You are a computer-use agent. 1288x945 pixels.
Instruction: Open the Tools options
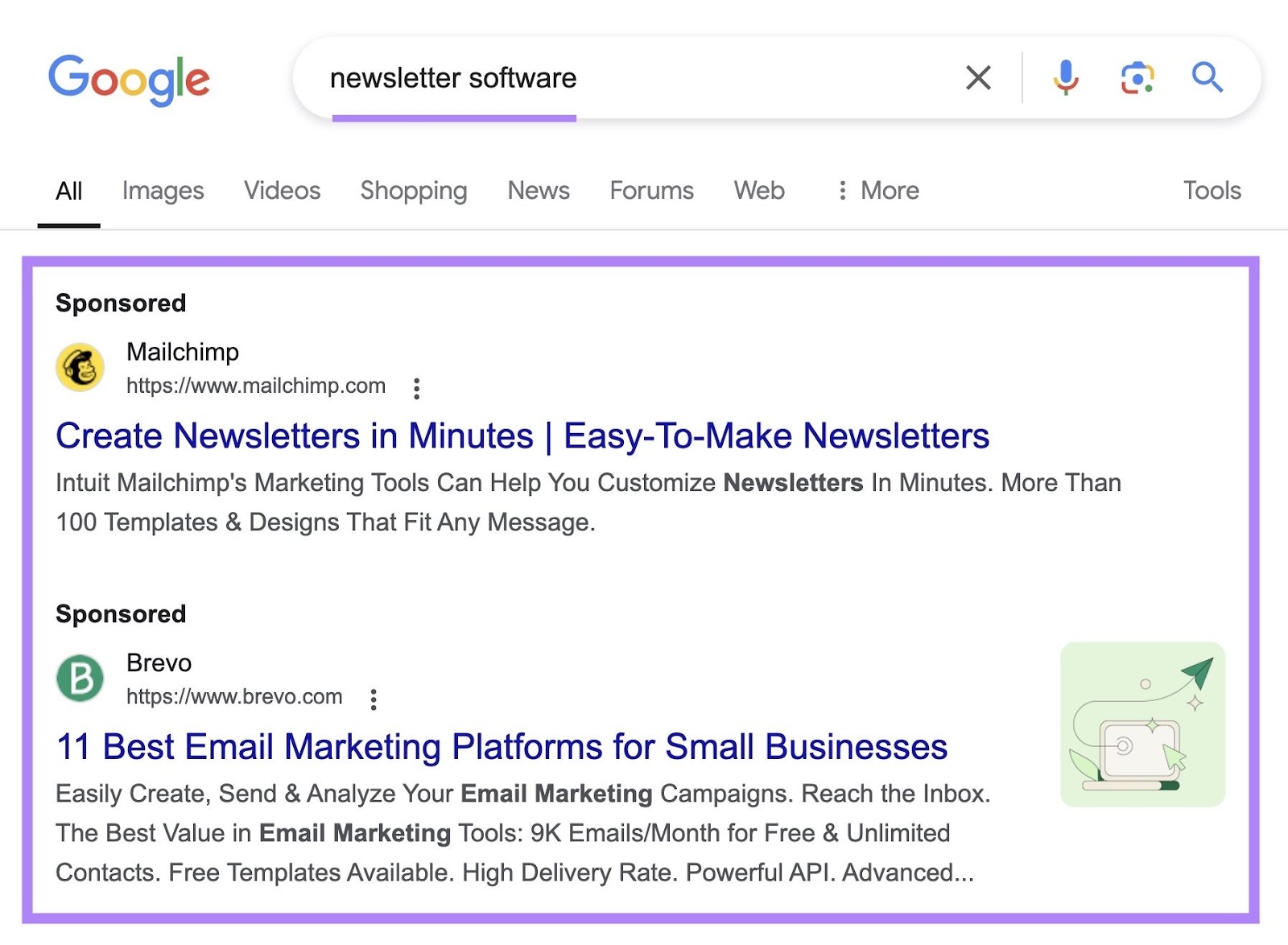click(1212, 191)
